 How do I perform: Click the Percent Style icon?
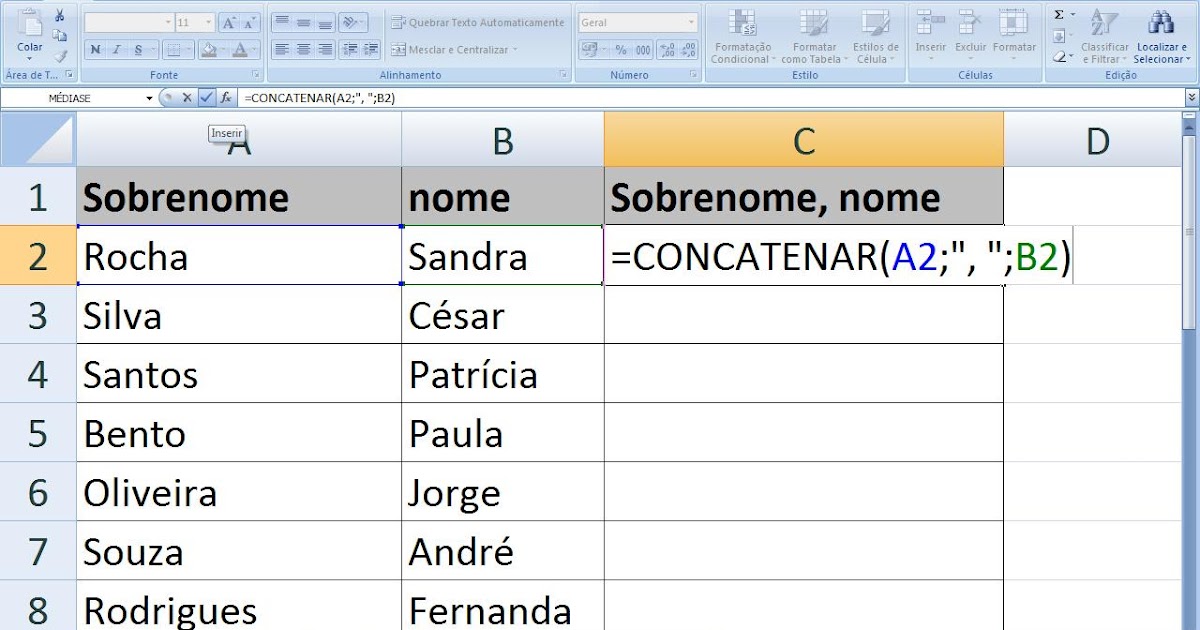pyautogui.click(x=621, y=50)
